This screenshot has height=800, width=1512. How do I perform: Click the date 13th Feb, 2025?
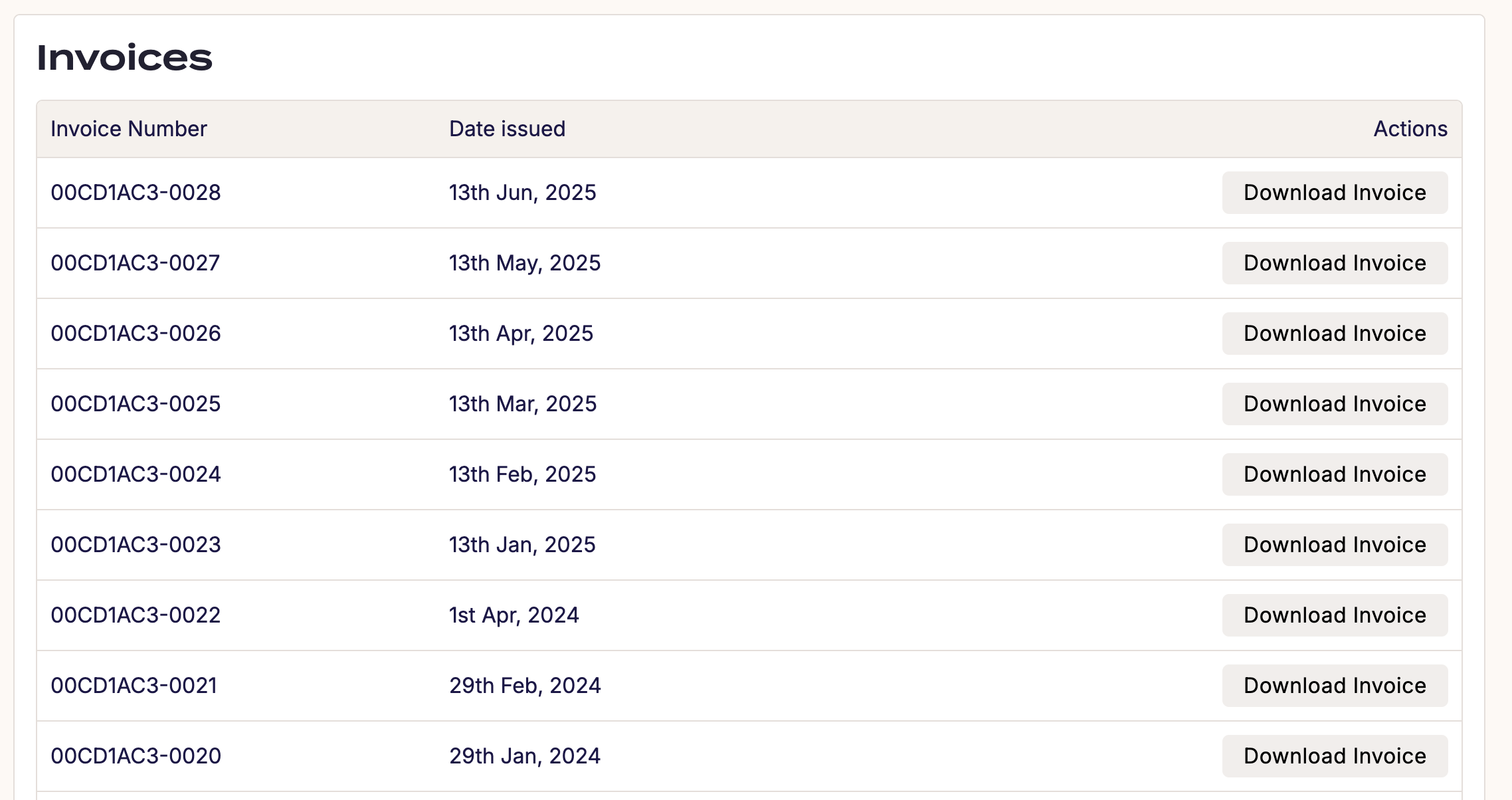[x=522, y=474]
